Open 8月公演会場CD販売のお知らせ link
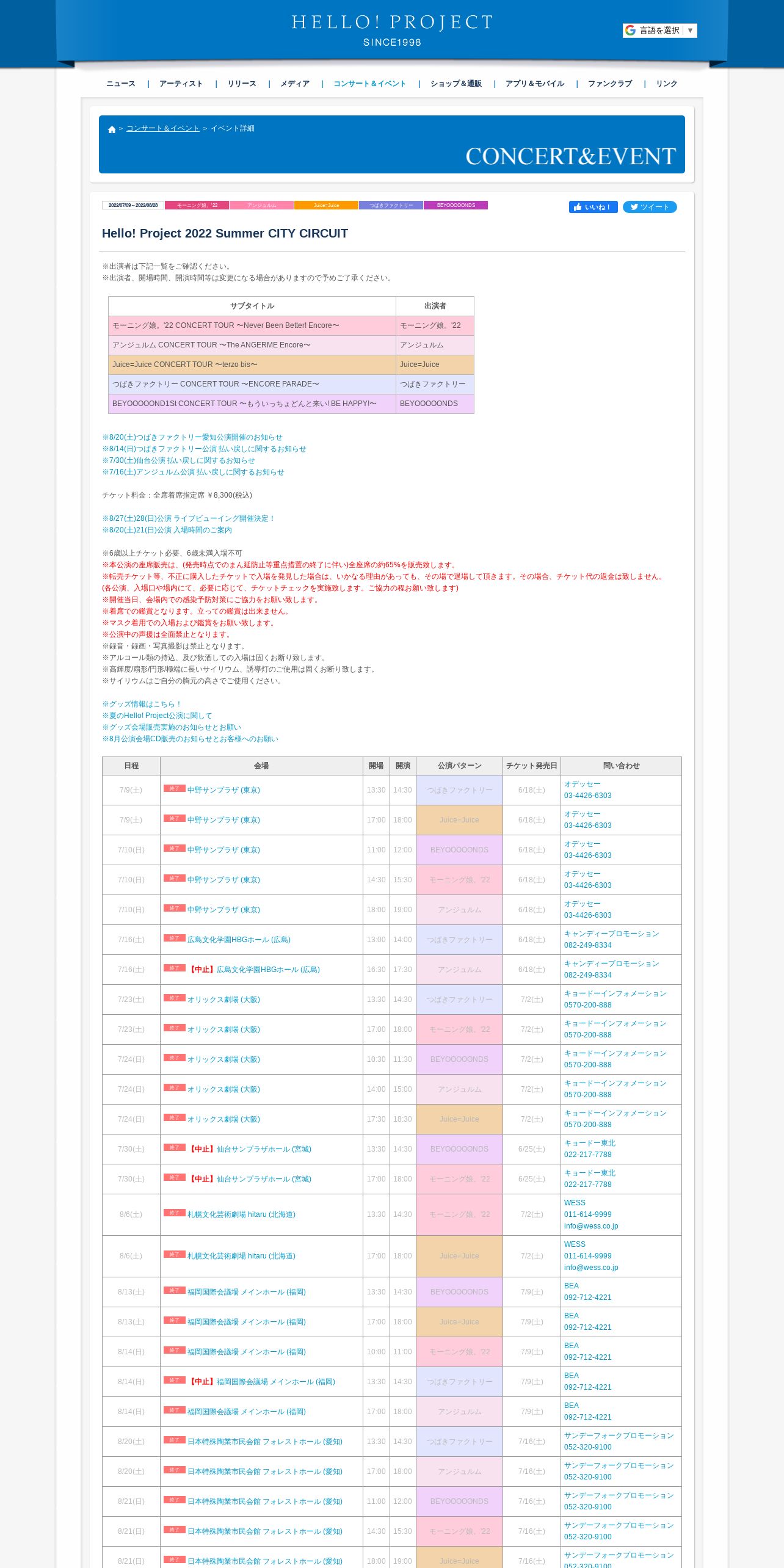Screen dimensions: 784x1568 (190, 739)
